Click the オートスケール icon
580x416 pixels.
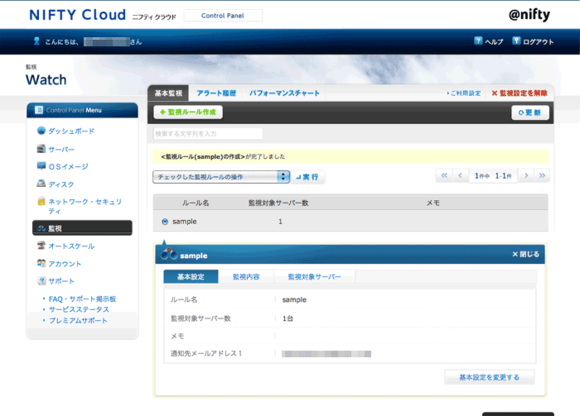tap(41, 246)
